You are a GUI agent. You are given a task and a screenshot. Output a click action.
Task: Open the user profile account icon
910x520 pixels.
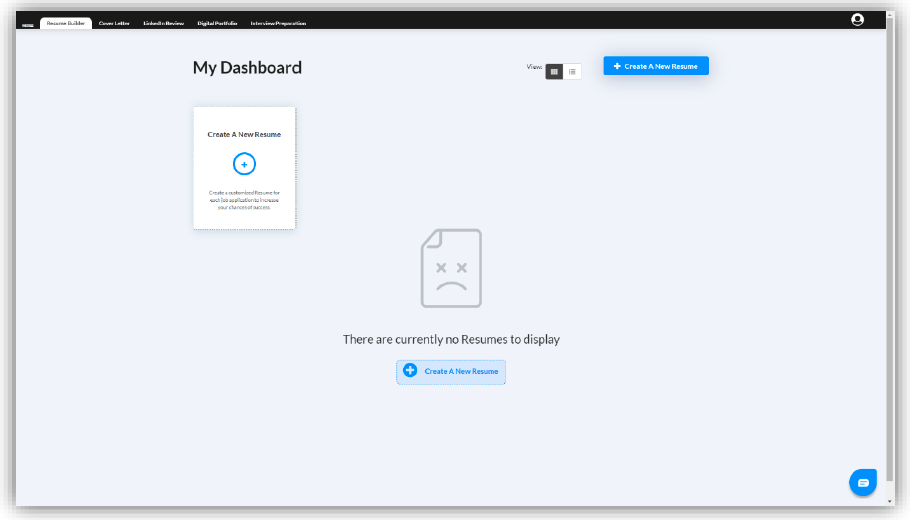pyautogui.click(x=857, y=19)
